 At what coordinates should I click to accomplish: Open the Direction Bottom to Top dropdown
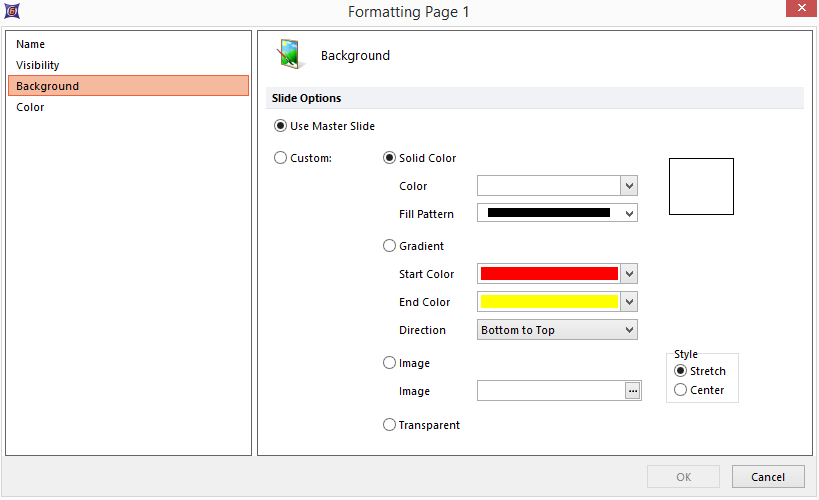[629, 330]
